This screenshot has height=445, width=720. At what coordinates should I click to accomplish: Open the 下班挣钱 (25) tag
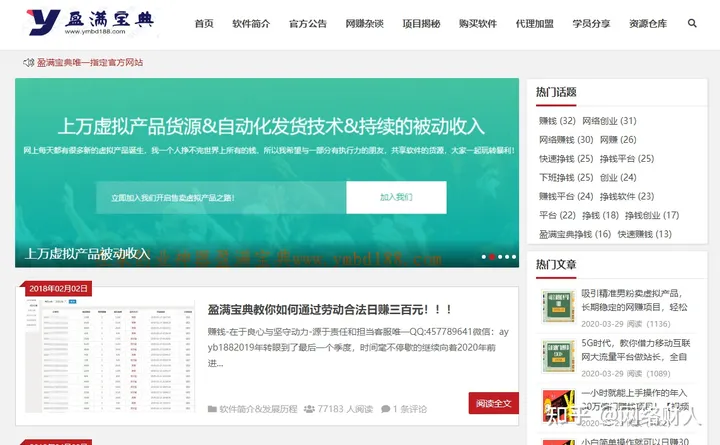566,177
